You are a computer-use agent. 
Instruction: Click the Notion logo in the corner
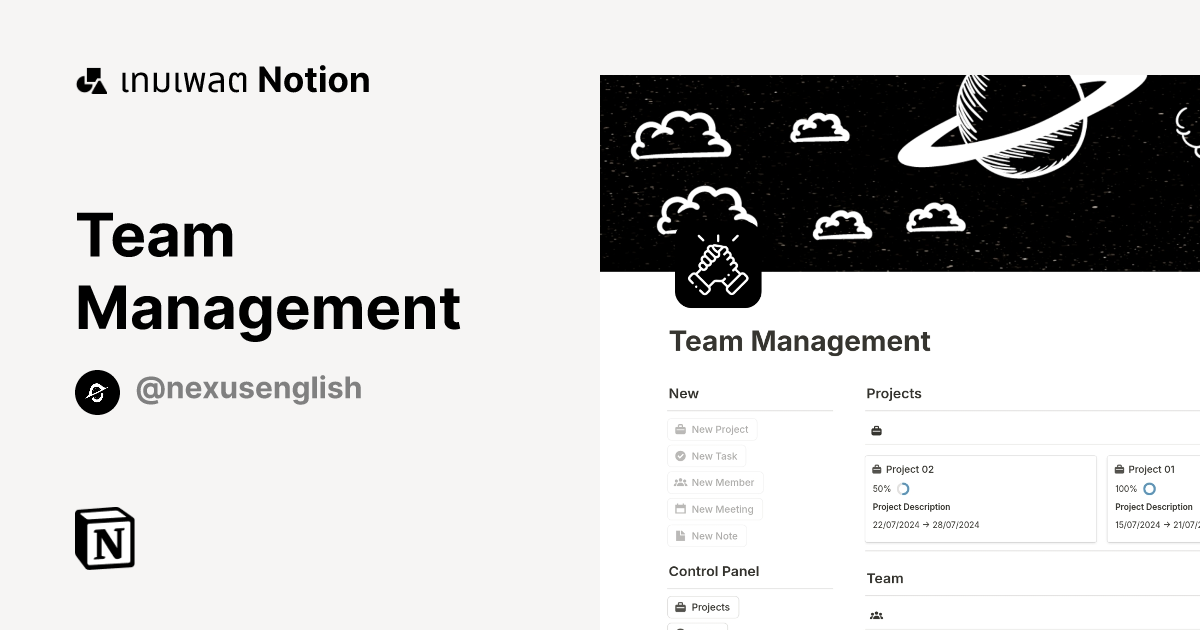point(104,538)
